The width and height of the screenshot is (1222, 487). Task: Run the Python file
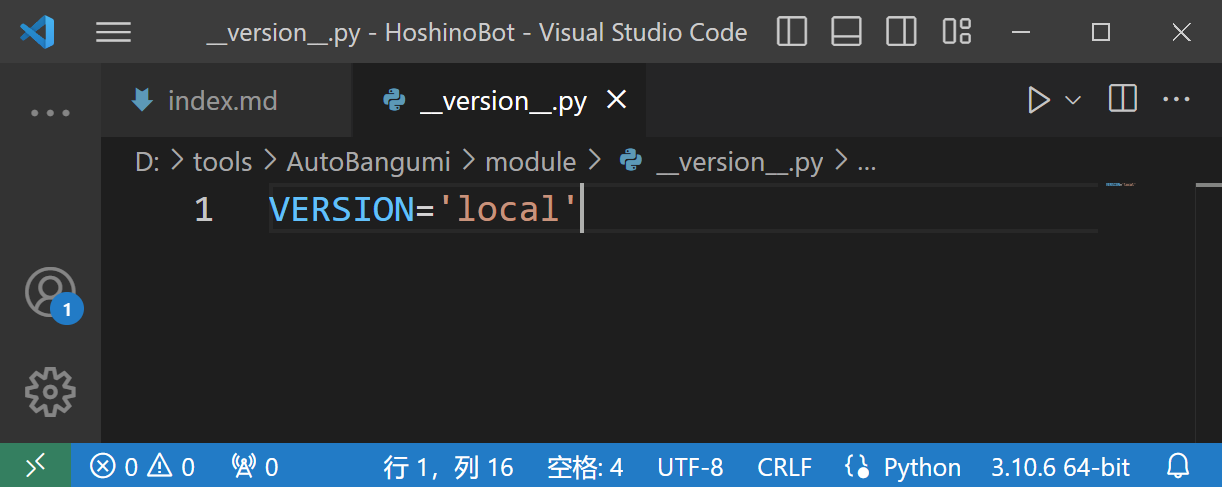1039,100
